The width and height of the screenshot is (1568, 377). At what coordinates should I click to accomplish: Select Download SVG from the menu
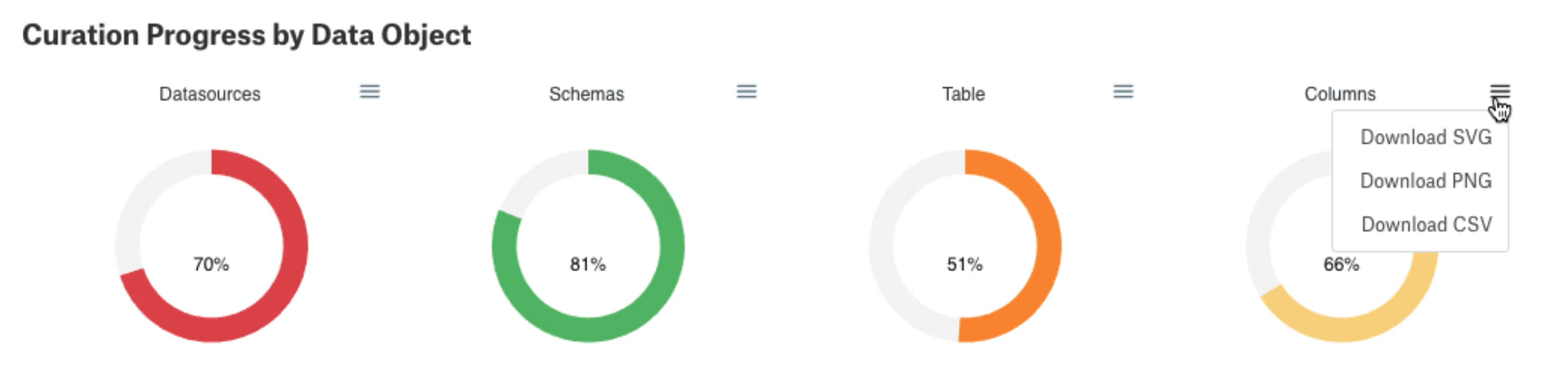[1426, 137]
